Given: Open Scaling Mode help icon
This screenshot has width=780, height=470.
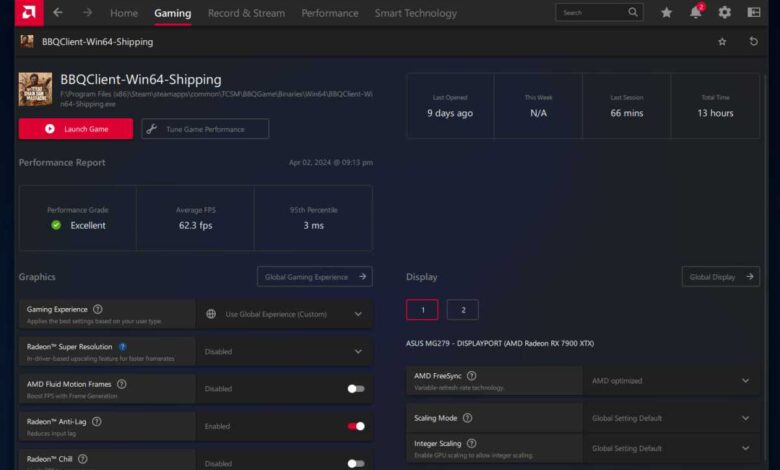Looking at the screenshot, I should pos(468,418).
